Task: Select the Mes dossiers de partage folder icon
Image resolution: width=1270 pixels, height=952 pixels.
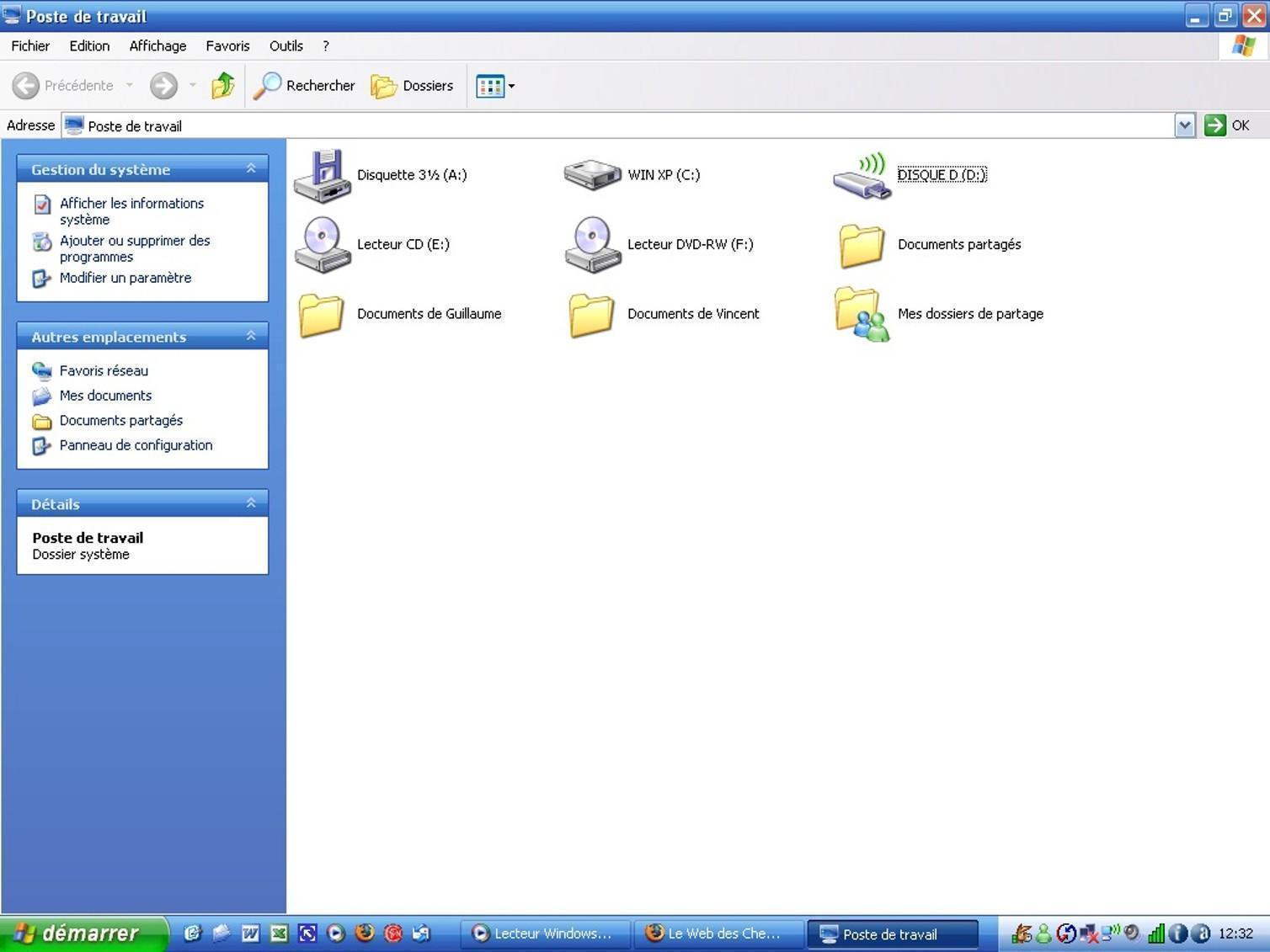Action: [862, 314]
